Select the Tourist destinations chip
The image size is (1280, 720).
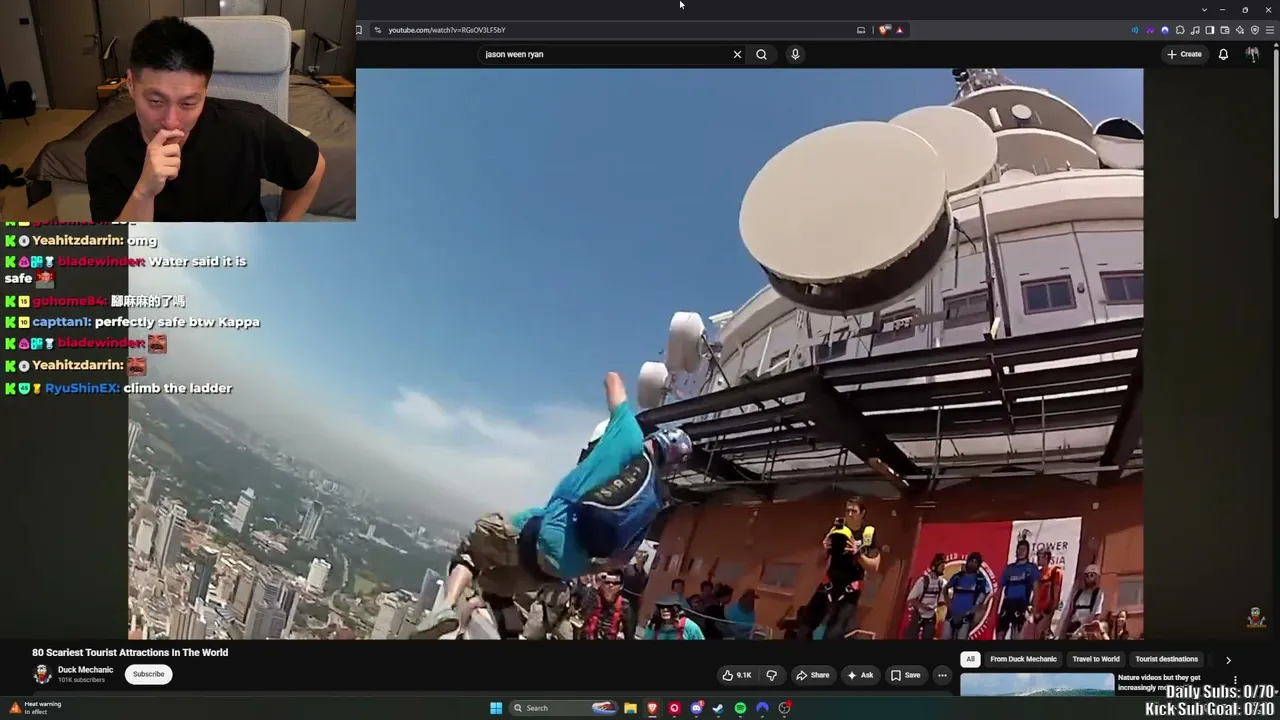pyautogui.click(x=1166, y=659)
